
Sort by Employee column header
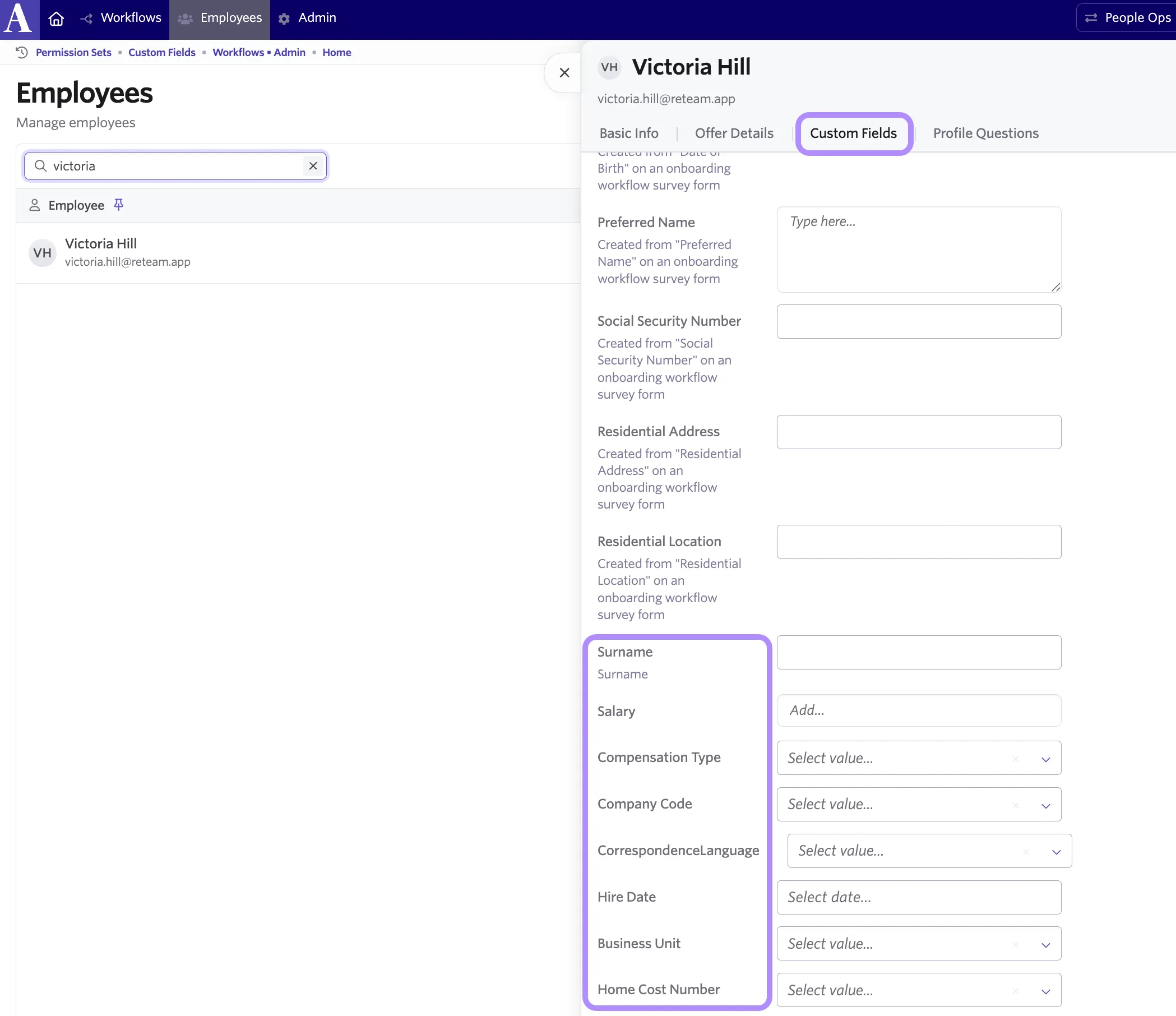pos(76,205)
